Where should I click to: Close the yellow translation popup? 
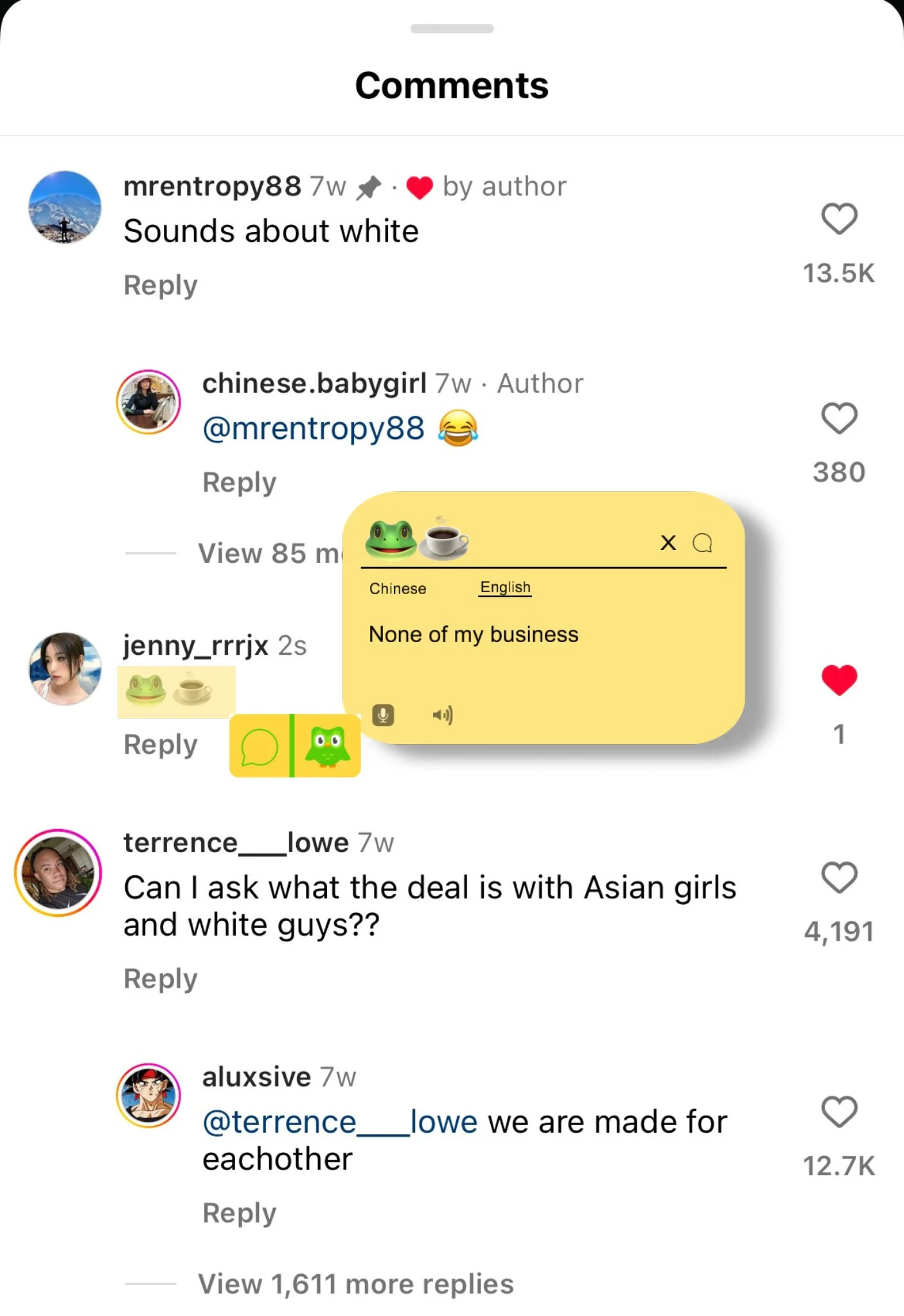click(x=668, y=543)
